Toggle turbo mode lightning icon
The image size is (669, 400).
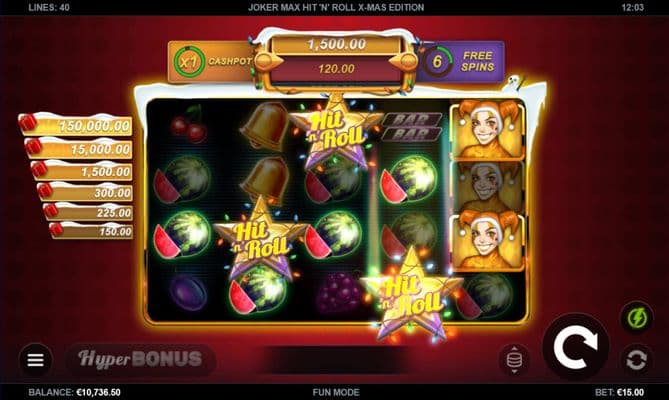(x=637, y=318)
